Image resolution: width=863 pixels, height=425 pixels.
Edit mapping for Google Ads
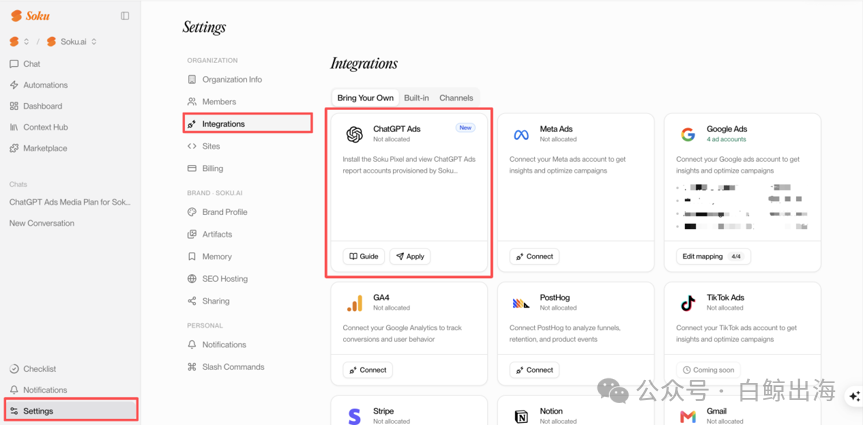[713, 257]
